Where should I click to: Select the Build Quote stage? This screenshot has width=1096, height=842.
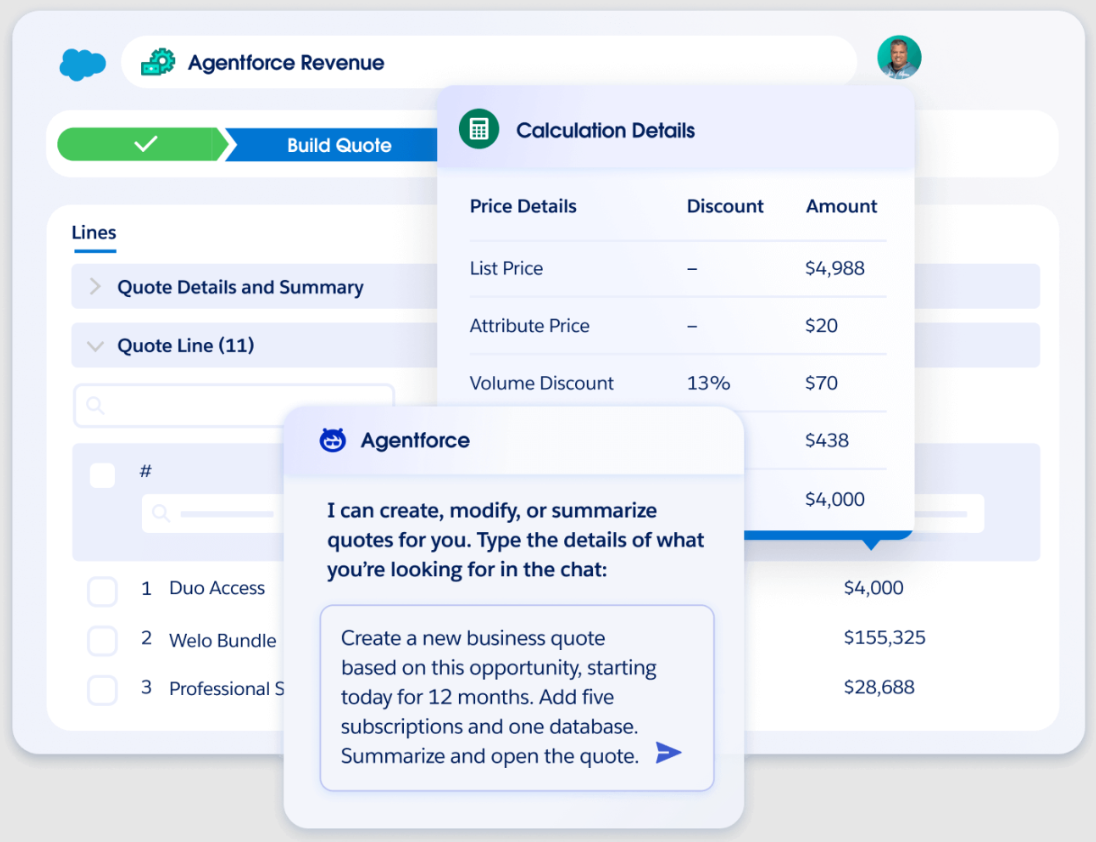point(339,145)
